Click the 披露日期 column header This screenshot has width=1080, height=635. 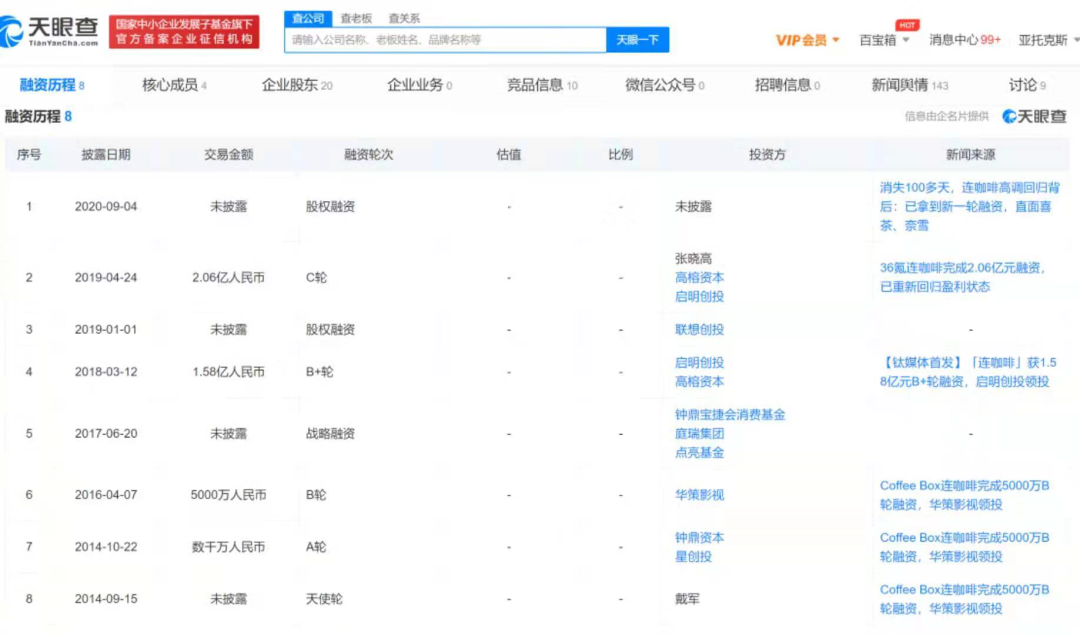(106, 155)
